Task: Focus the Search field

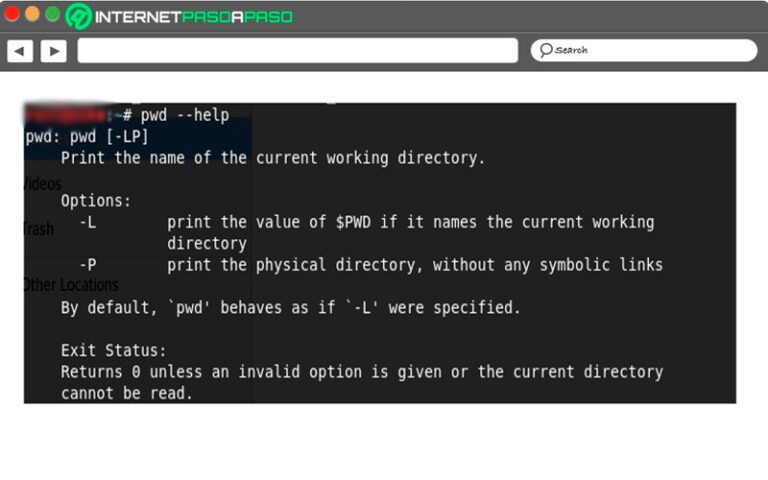Action: pyautogui.click(x=644, y=50)
